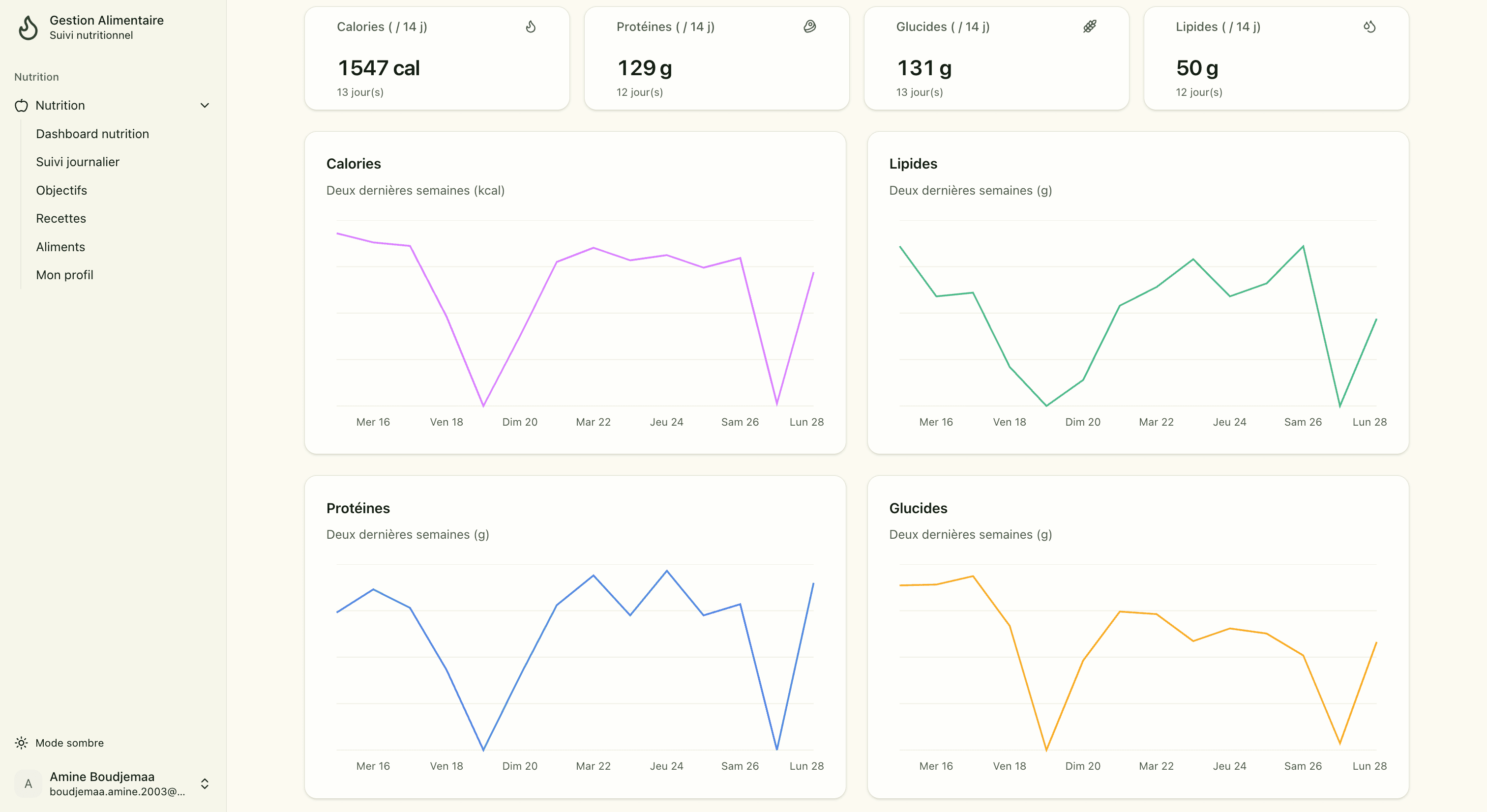Click the green Lipides line chart
This screenshot has height=812, width=1487.
point(1138,314)
